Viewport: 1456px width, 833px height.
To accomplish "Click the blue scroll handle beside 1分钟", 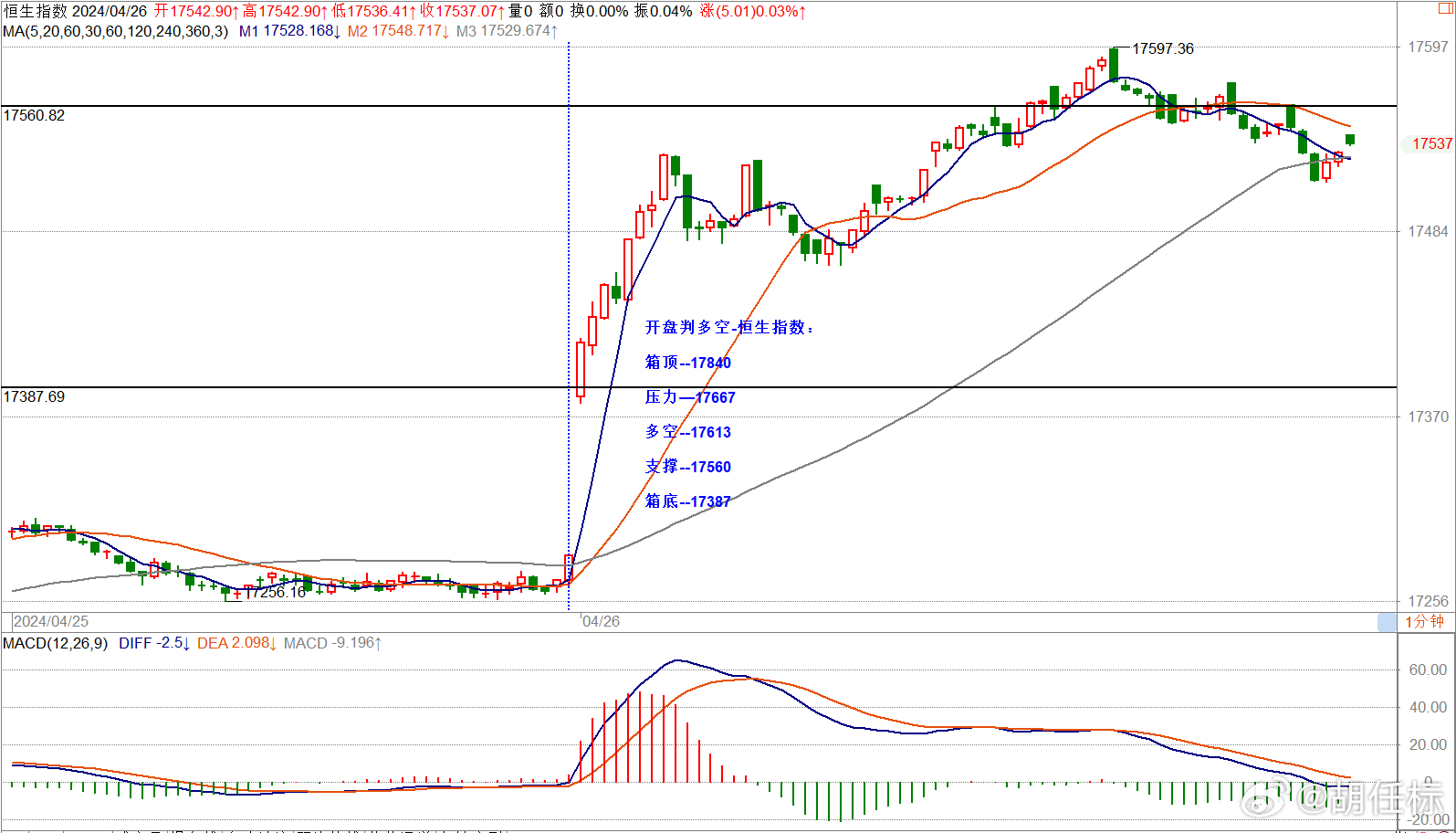I will click(x=1387, y=622).
